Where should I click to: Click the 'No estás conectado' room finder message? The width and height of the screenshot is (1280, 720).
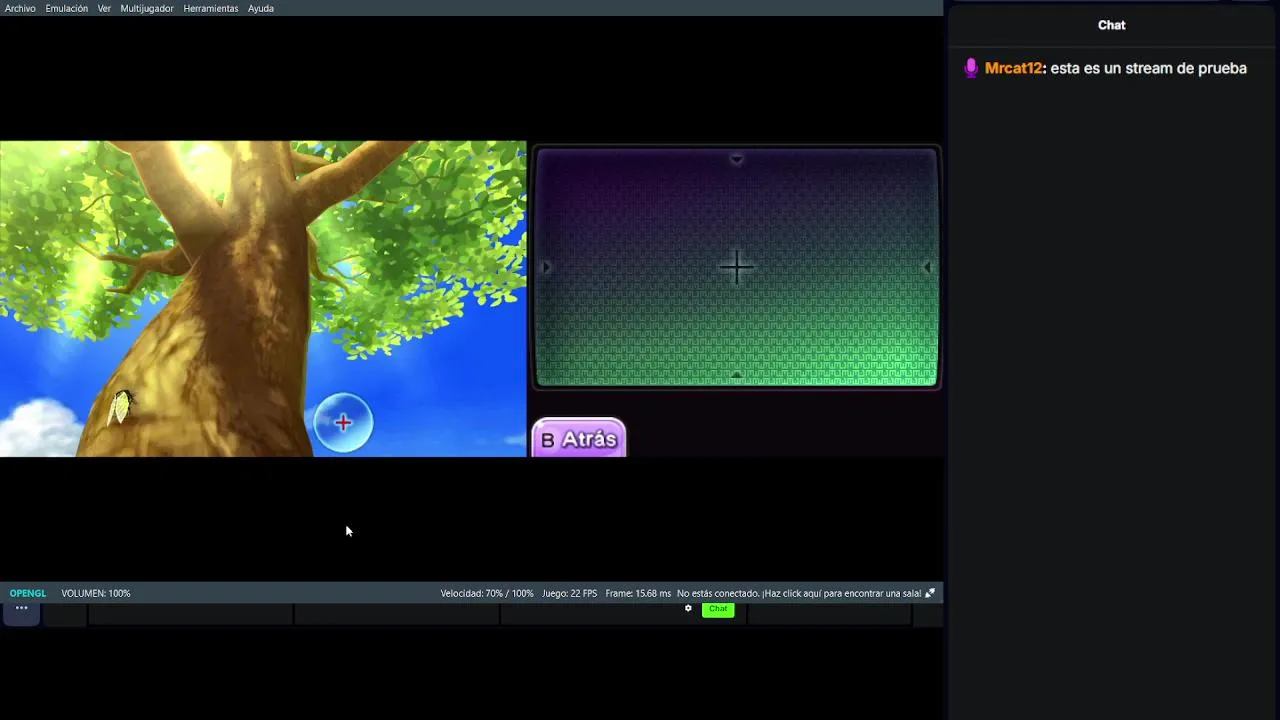(799, 593)
